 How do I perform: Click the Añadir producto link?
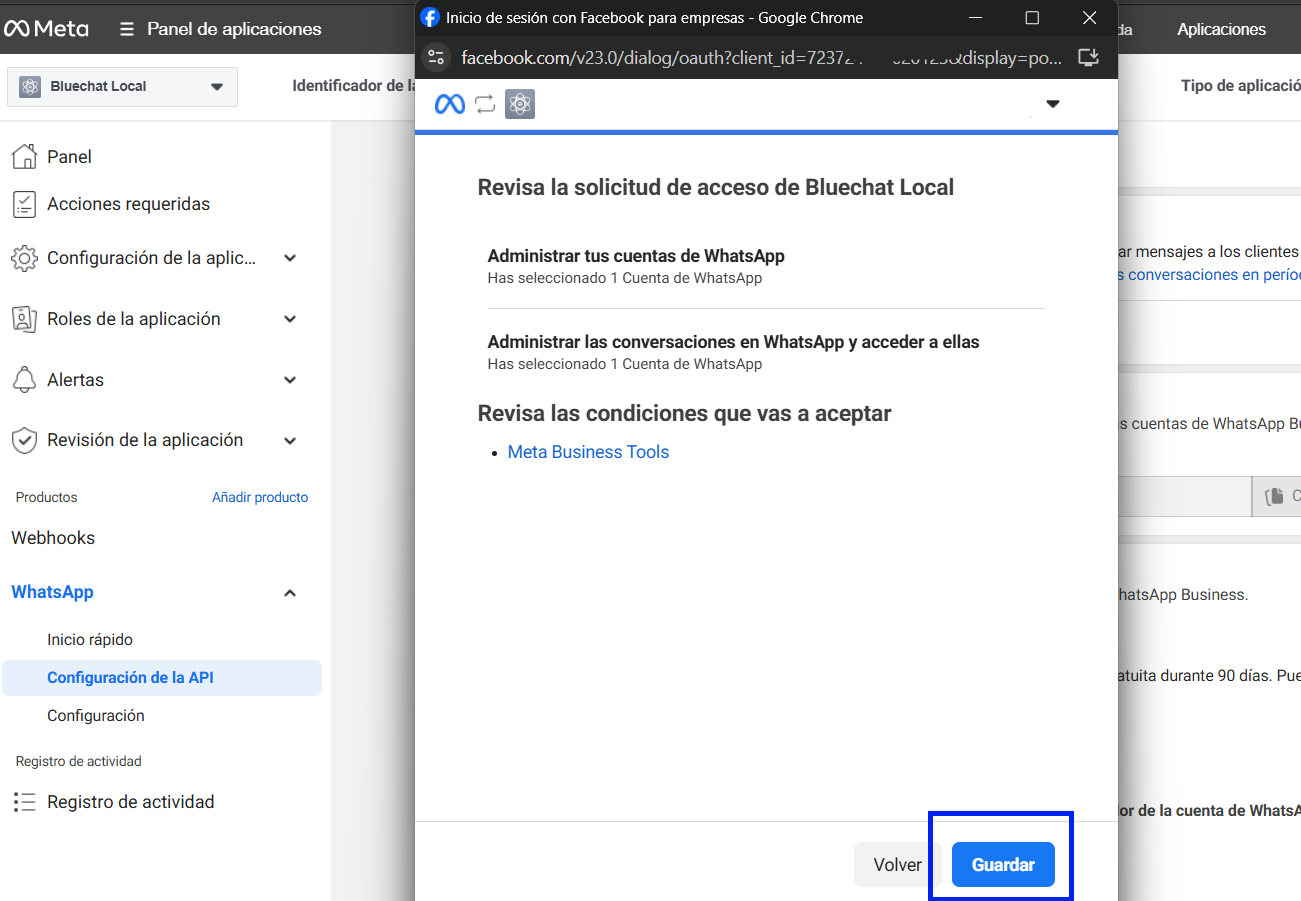pyautogui.click(x=260, y=497)
